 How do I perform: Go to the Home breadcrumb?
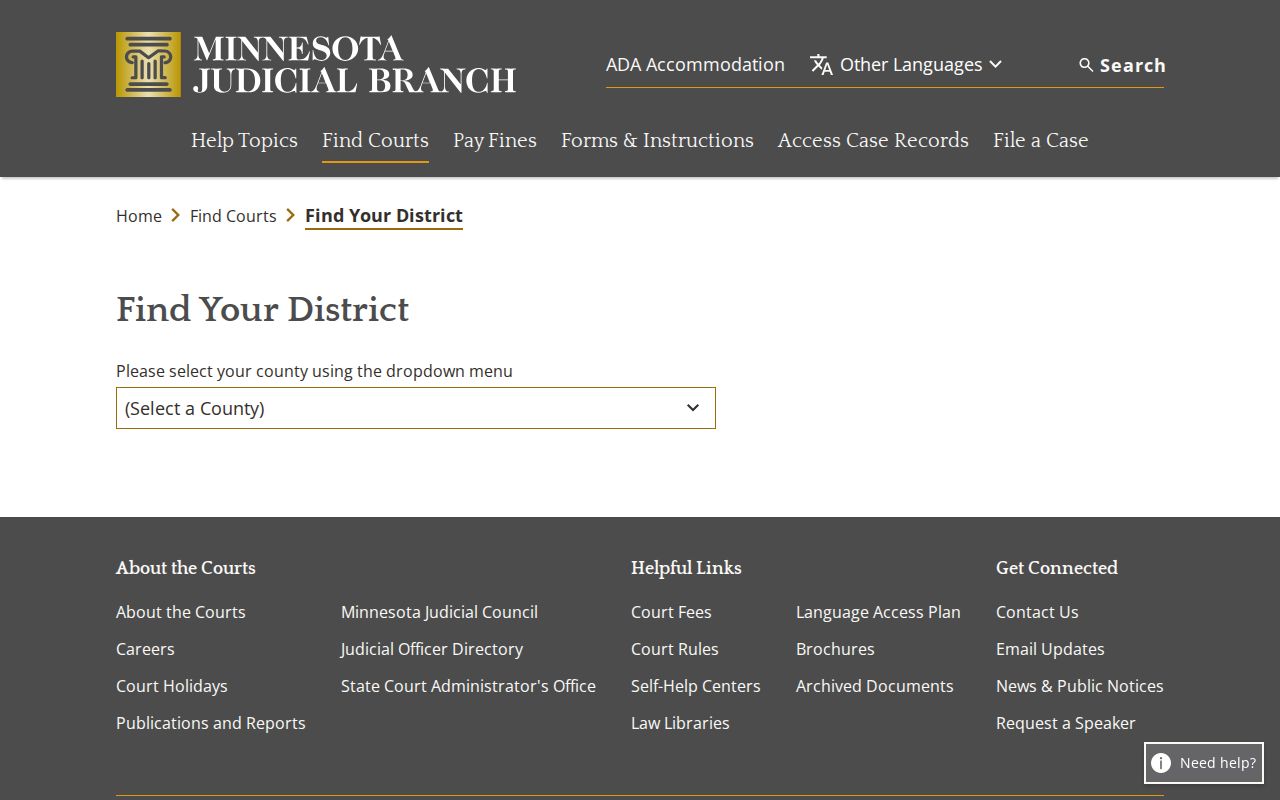tap(139, 216)
